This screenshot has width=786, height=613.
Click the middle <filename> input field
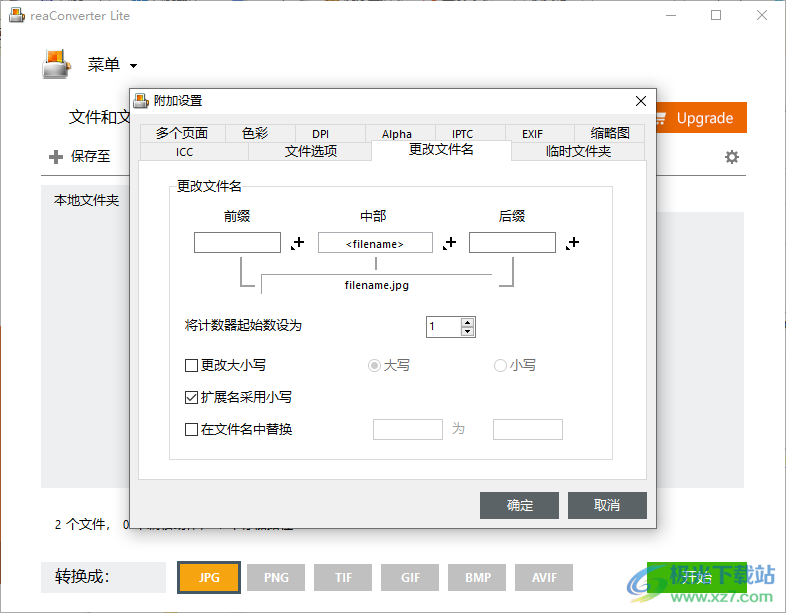click(375, 243)
